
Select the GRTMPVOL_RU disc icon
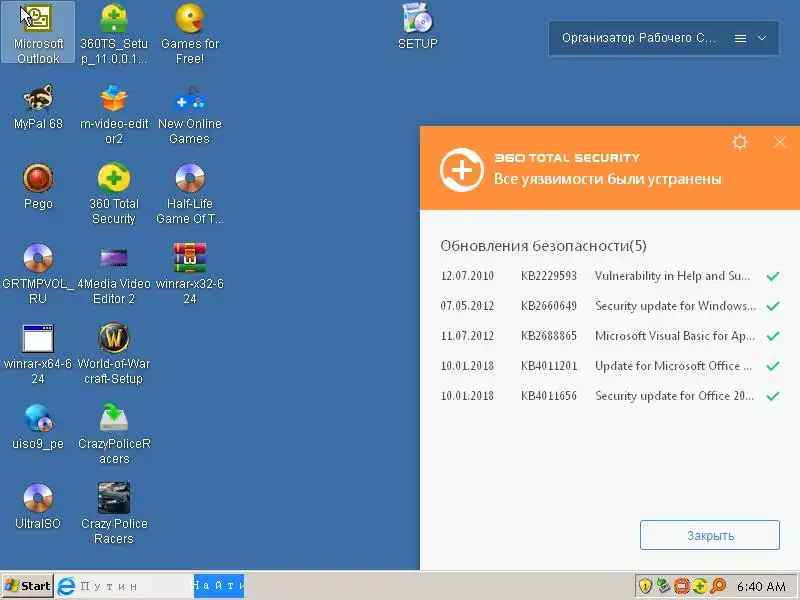[38, 274]
